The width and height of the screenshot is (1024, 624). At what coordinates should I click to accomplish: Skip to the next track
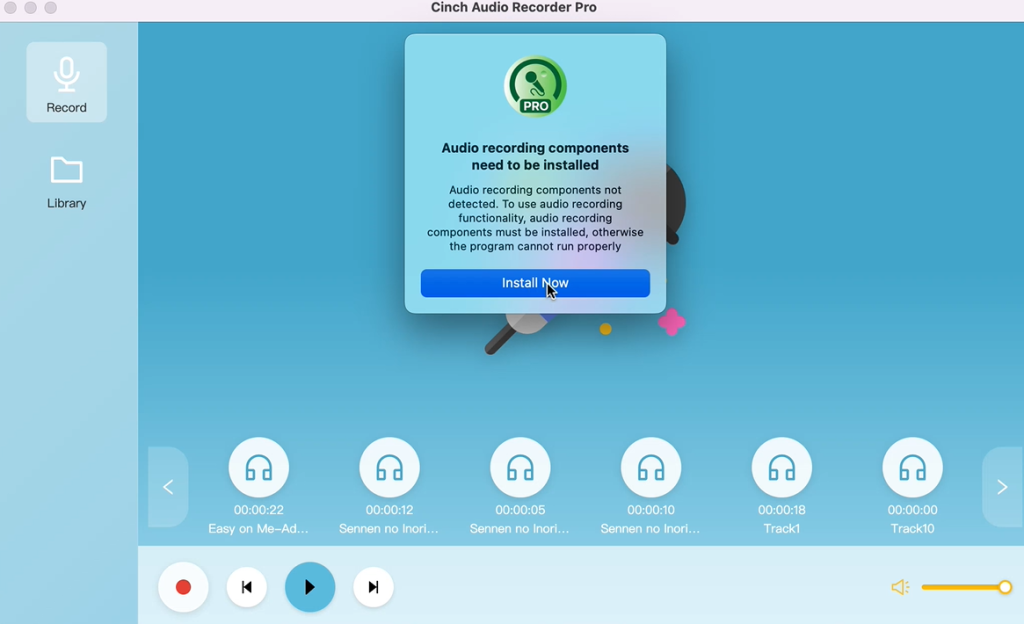(x=373, y=587)
